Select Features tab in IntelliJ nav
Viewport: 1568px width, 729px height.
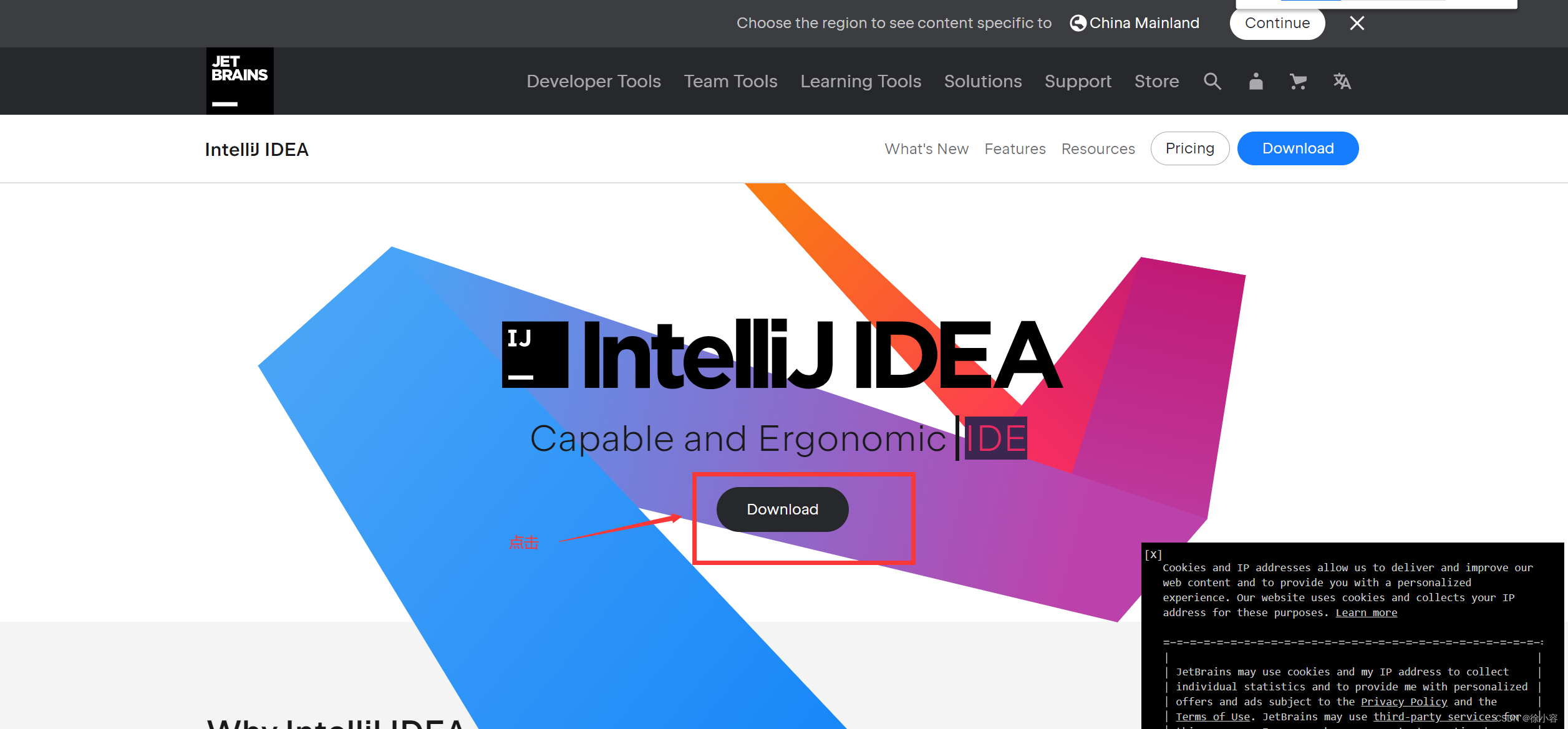click(x=1014, y=148)
